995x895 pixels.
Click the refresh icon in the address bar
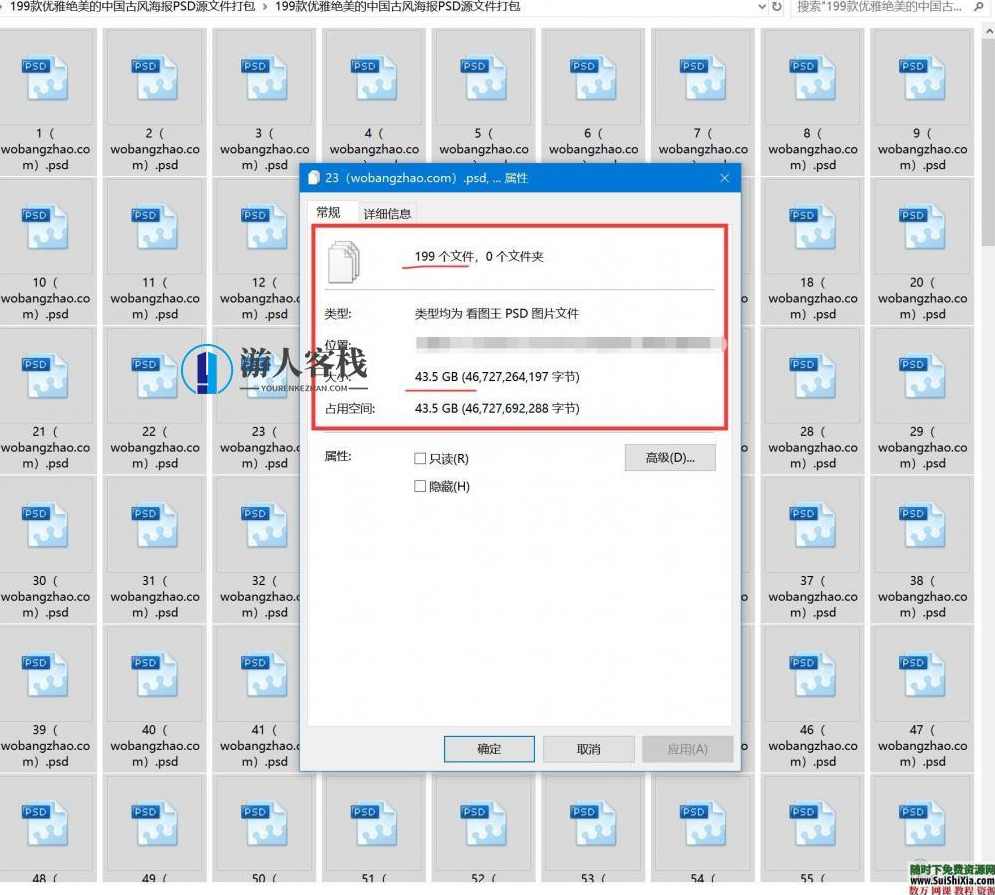[x=777, y=7]
